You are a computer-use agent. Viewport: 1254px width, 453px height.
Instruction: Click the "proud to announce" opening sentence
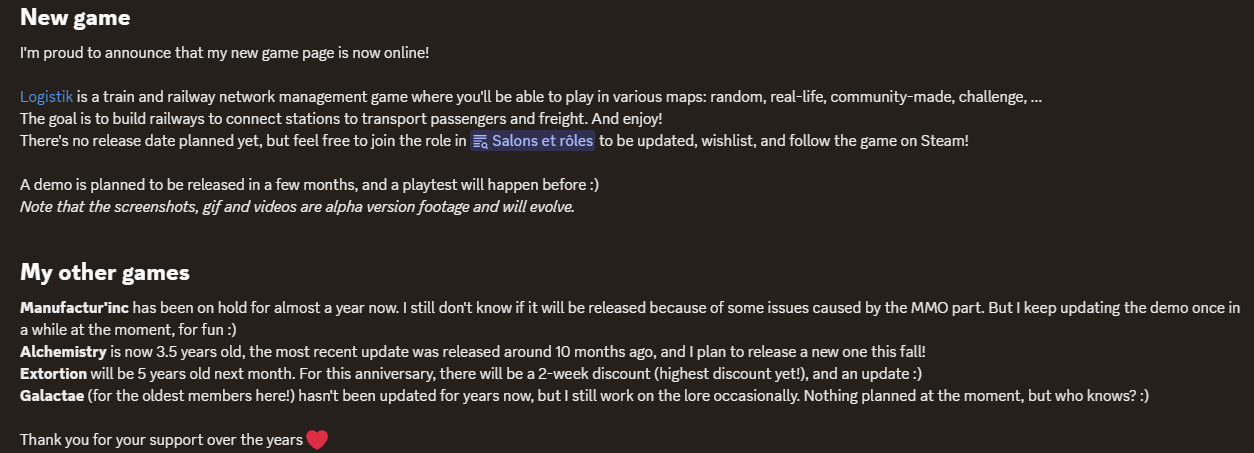pyautogui.click(x=224, y=52)
